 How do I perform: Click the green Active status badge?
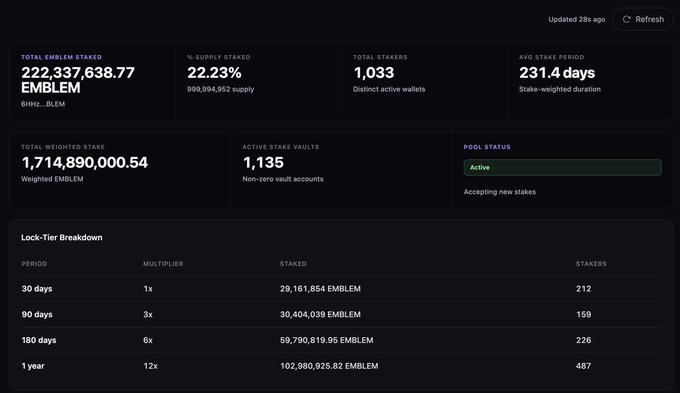tap(562, 167)
